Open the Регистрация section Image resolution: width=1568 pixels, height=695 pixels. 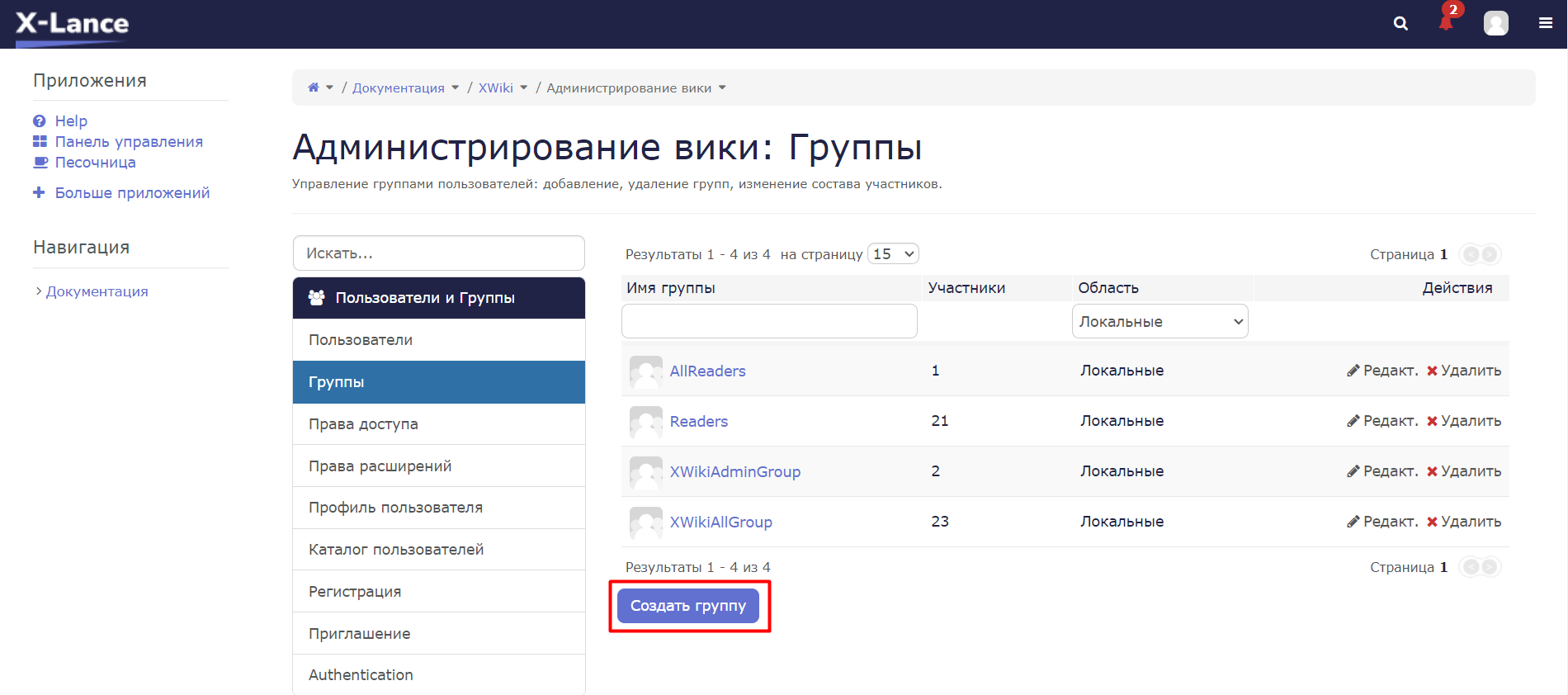coord(439,592)
